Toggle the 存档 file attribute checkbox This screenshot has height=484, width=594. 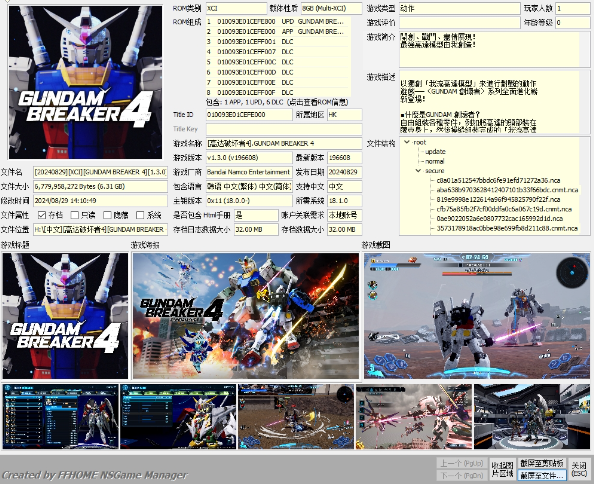pyautogui.click(x=42, y=215)
